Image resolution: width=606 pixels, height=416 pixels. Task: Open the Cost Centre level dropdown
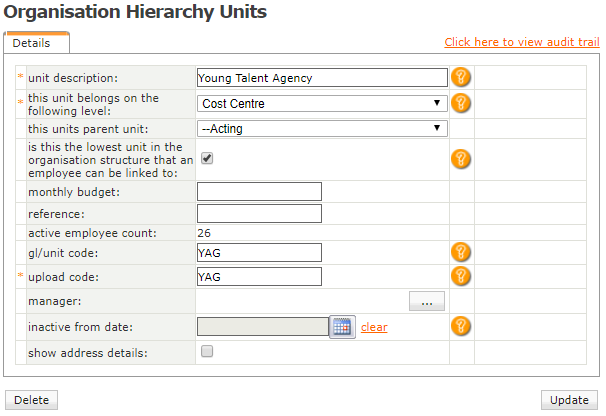pos(322,103)
